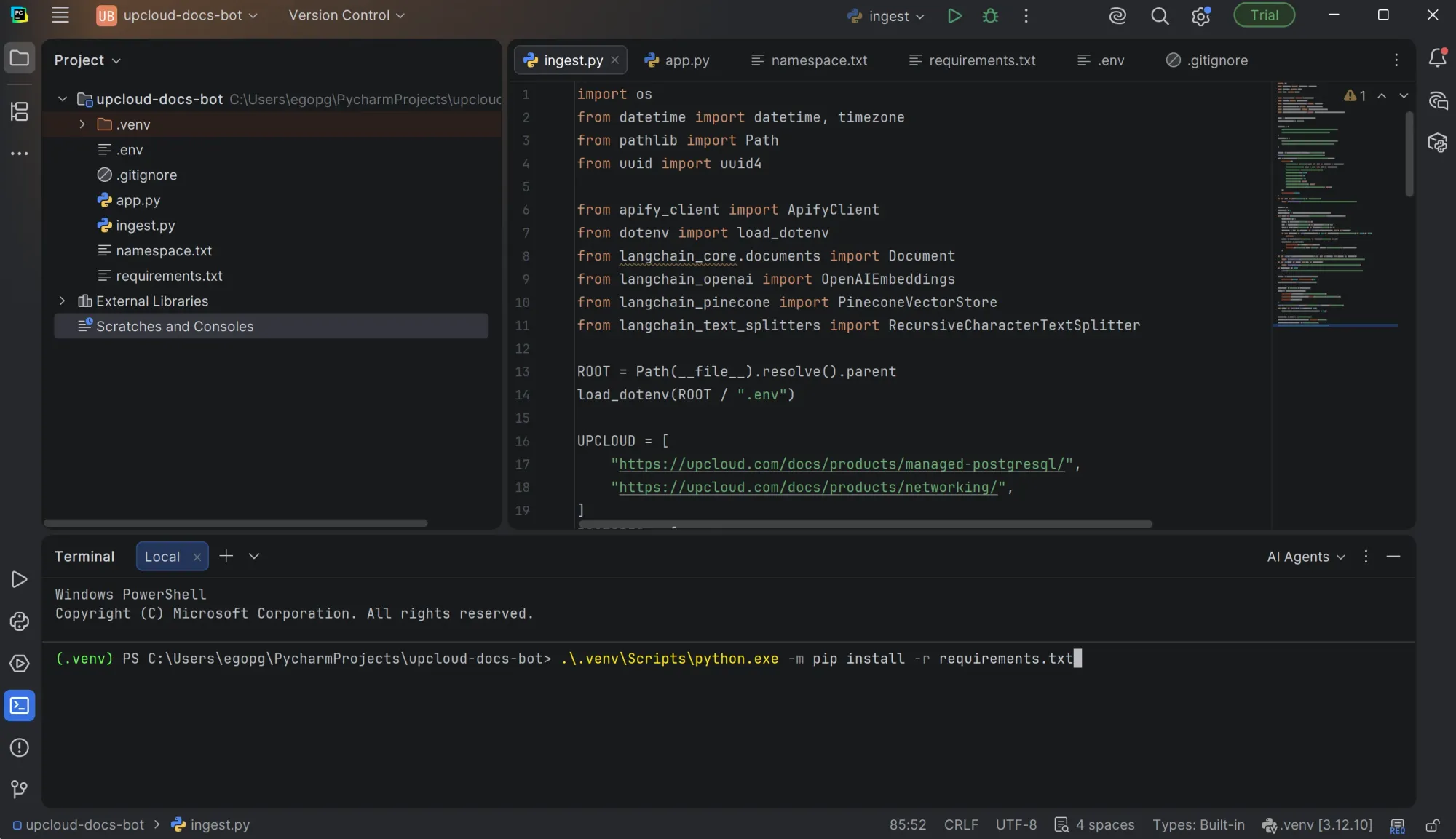Open more run actions menu
1456x839 pixels.
[1026, 16]
